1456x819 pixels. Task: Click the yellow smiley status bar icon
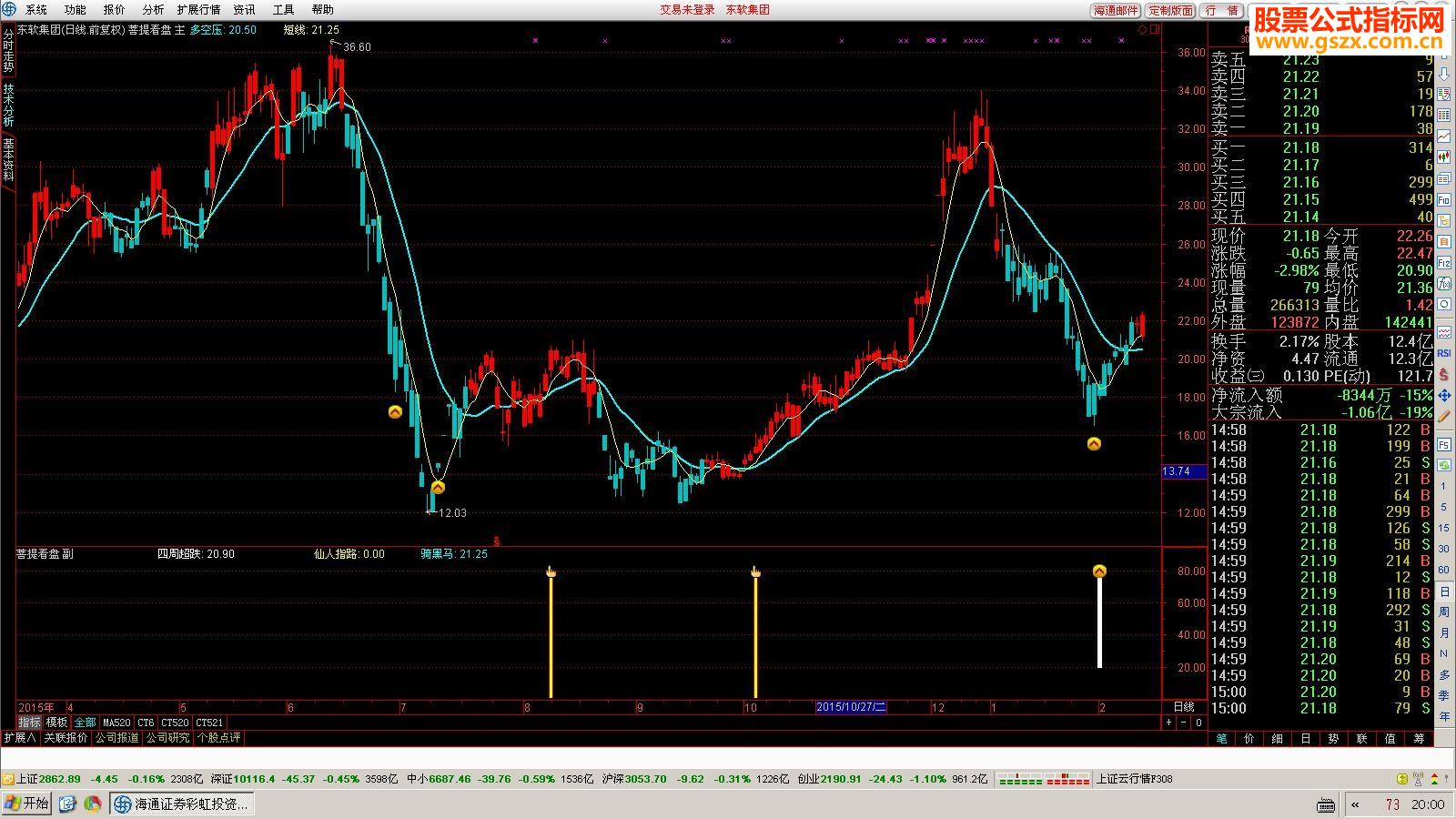pyautogui.click(x=1402, y=779)
